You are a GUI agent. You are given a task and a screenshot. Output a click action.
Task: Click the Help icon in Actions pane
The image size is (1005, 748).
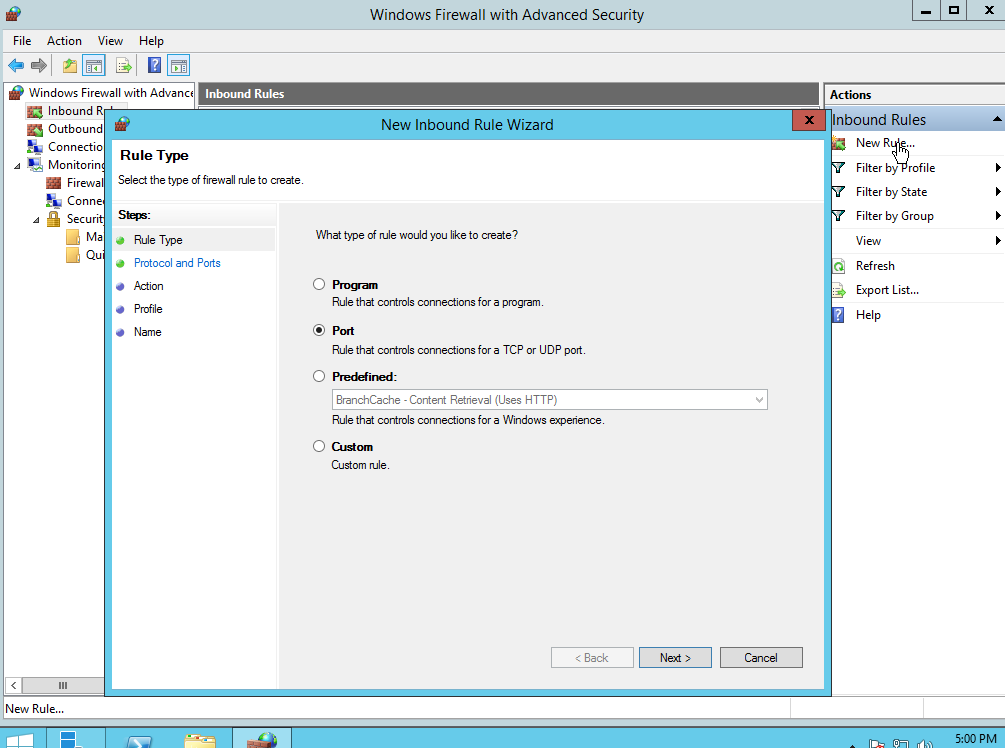pyautogui.click(x=838, y=315)
